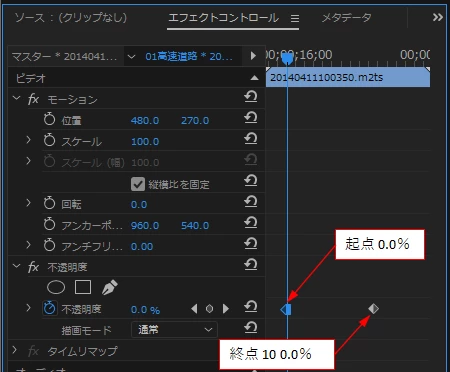Edit 回転 value 0.0
Viewport: 450px width, 372px height.
pos(139,204)
